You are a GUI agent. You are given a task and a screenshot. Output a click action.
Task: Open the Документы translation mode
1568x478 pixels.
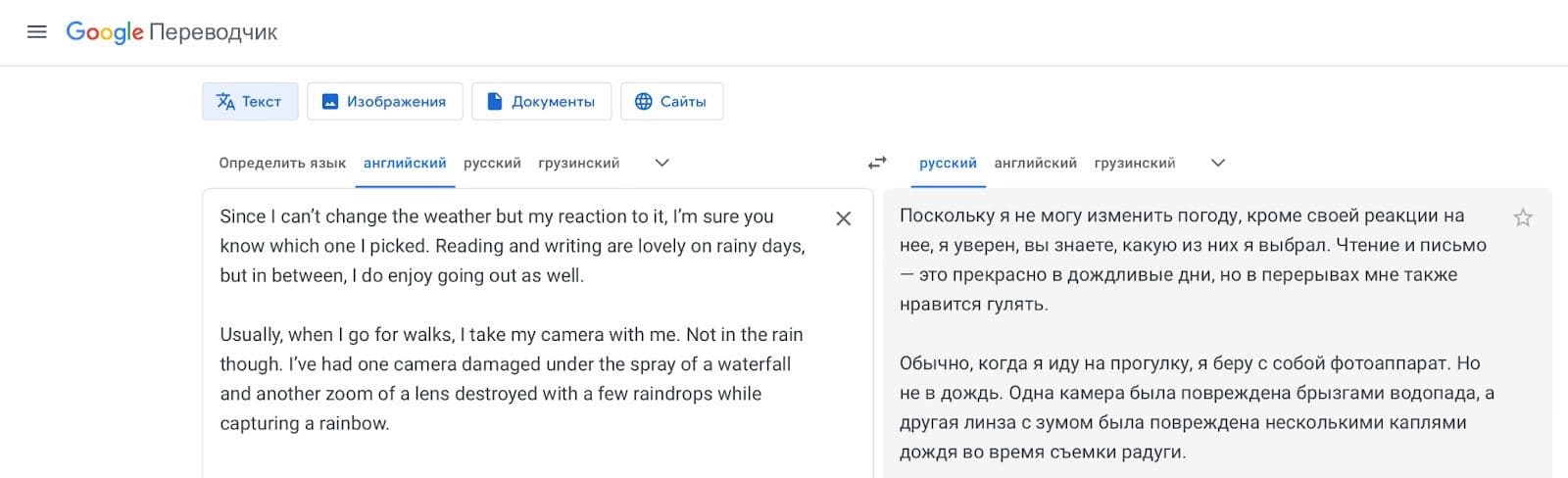pyautogui.click(x=541, y=101)
